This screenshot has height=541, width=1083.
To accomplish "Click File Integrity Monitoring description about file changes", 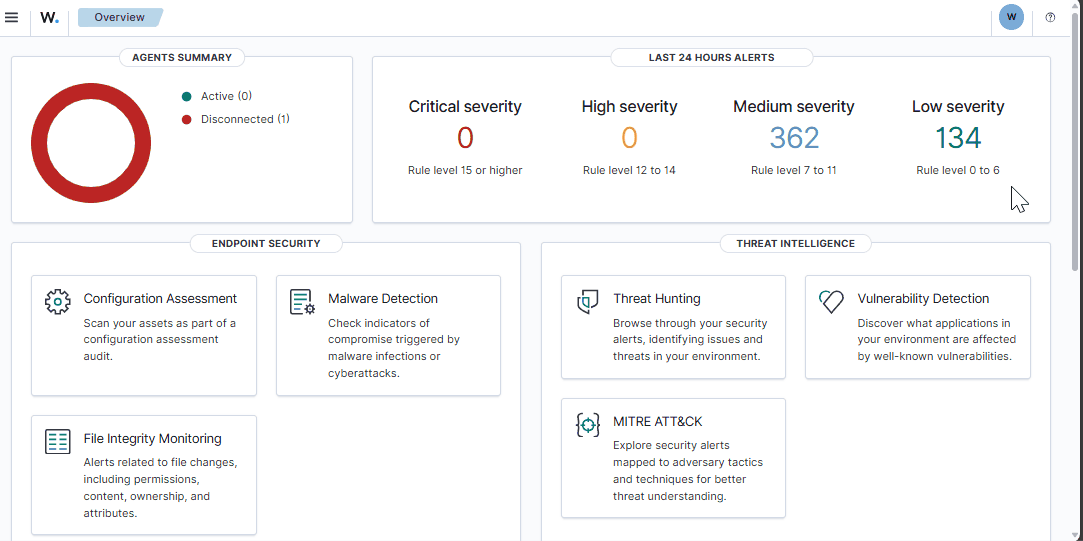I will [x=160, y=488].
